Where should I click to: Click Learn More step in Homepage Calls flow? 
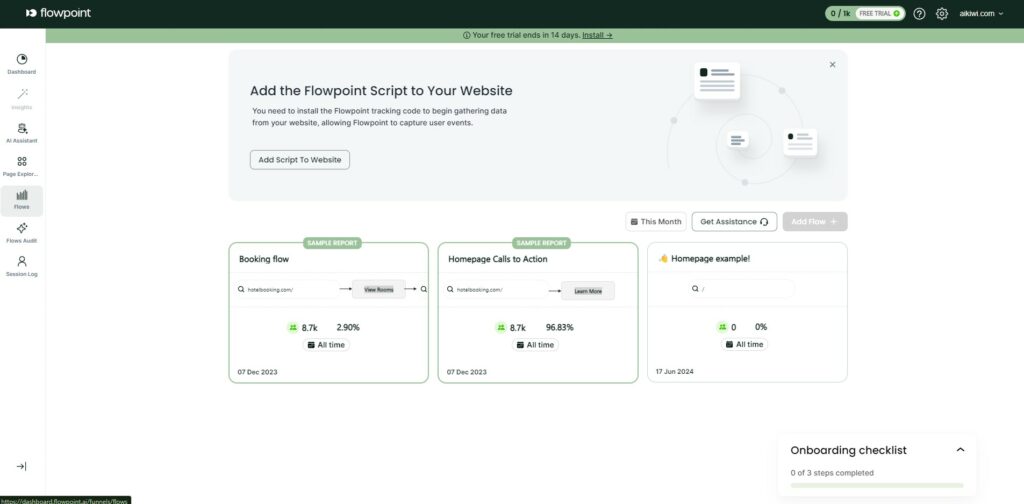pos(588,291)
